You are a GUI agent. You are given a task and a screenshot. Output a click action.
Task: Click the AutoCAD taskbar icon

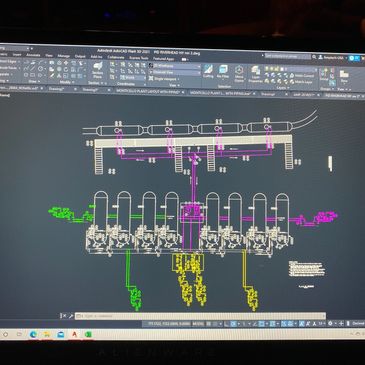pyautogui.click(x=74, y=334)
